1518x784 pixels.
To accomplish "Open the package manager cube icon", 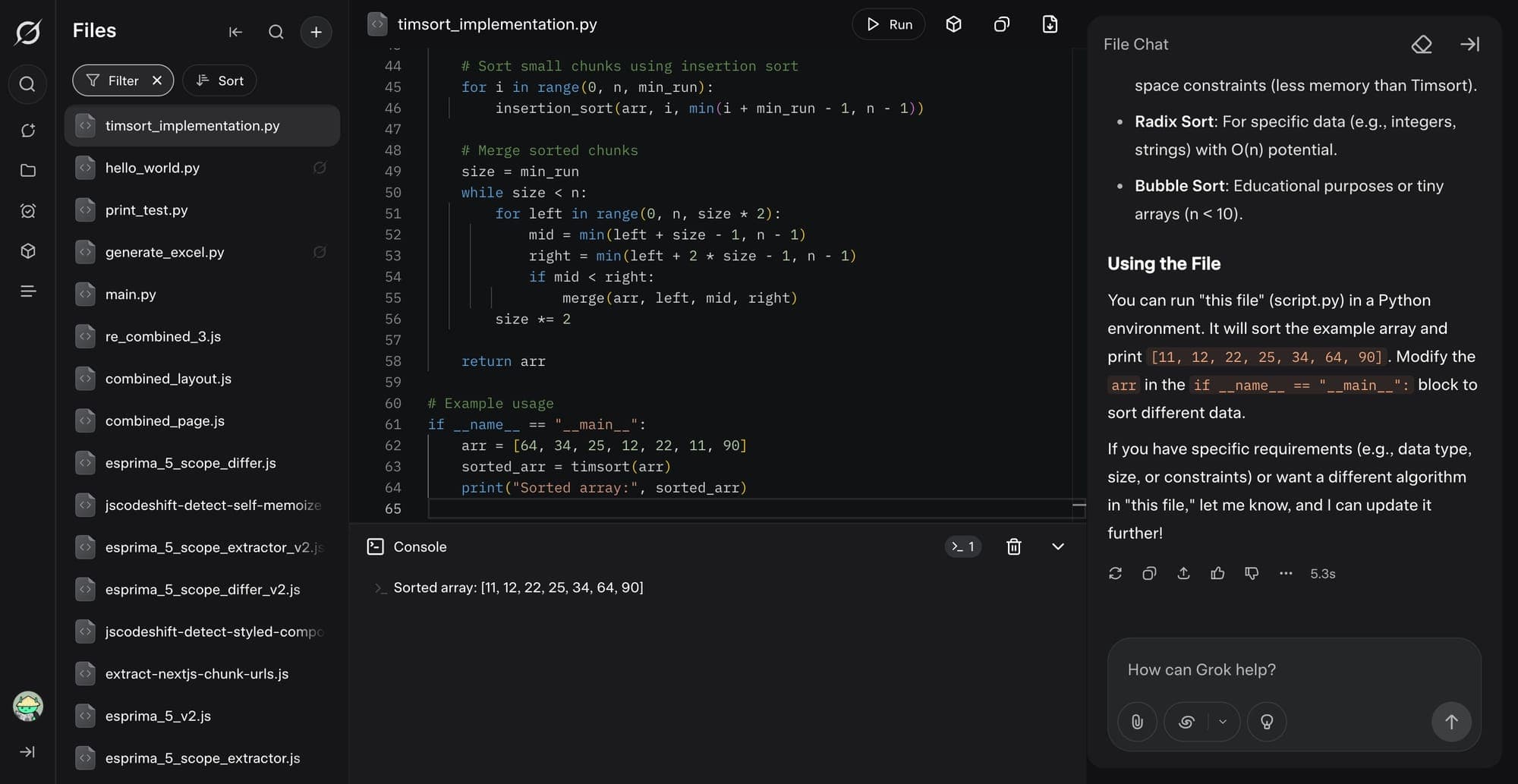I will tap(953, 24).
